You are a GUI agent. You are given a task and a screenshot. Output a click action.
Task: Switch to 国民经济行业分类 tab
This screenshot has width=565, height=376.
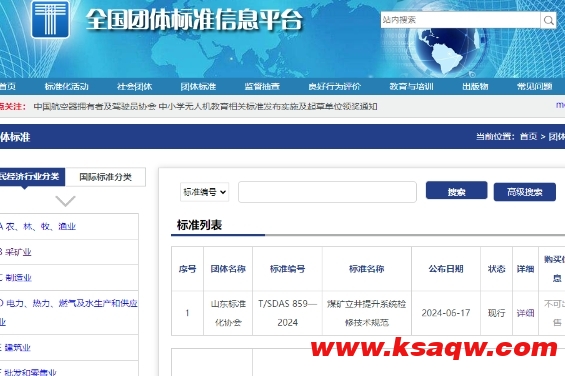[31, 176]
